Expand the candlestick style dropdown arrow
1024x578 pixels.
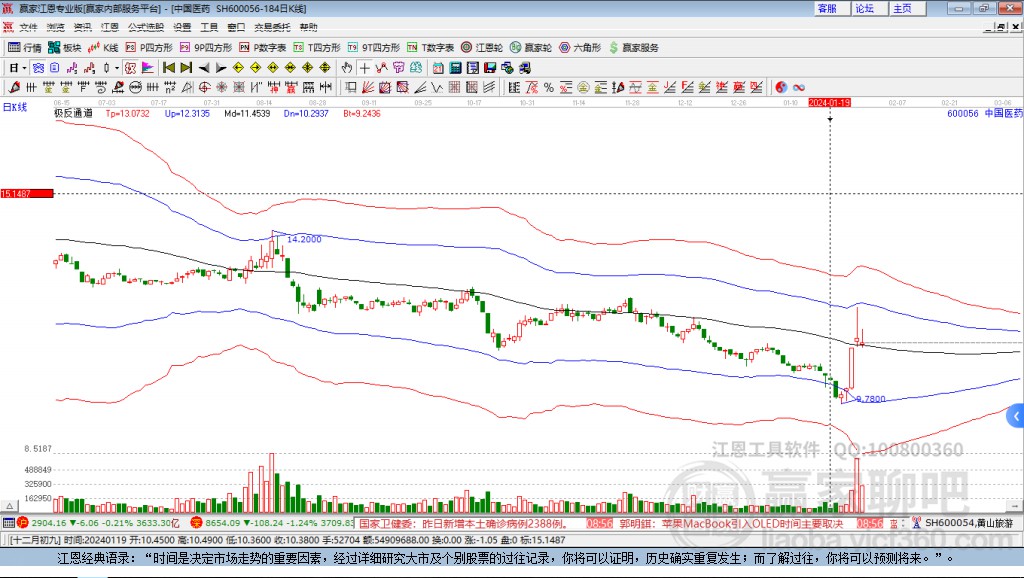click(117, 68)
